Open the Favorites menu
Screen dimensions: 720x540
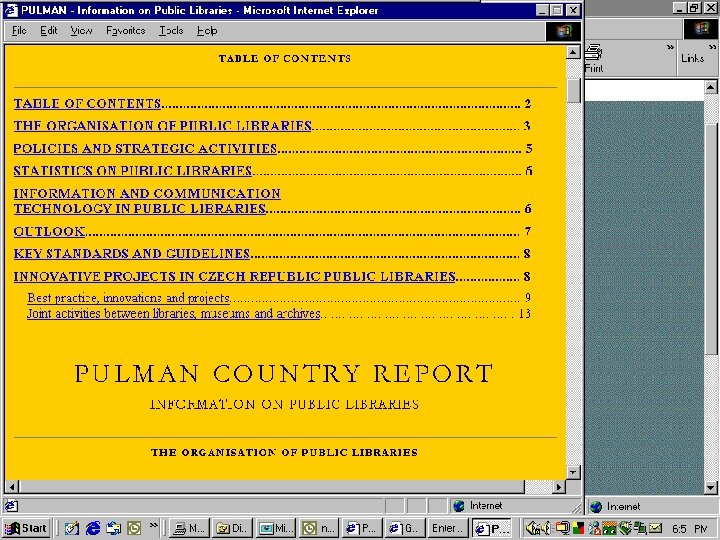coord(125,31)
